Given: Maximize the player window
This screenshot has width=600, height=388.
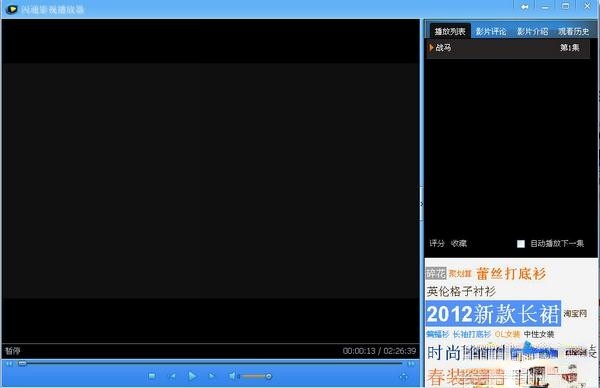Looking at the screenshot, I should point(565,6).
